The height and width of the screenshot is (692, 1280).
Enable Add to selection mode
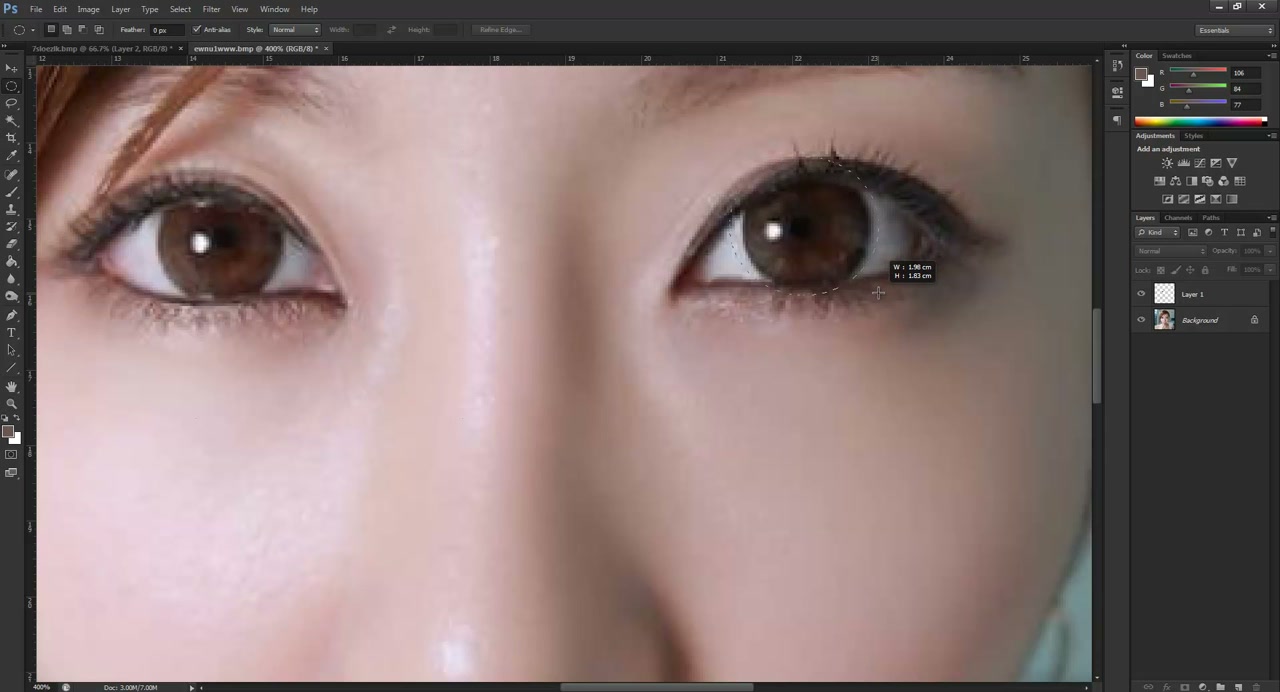(x=67, y=30)
